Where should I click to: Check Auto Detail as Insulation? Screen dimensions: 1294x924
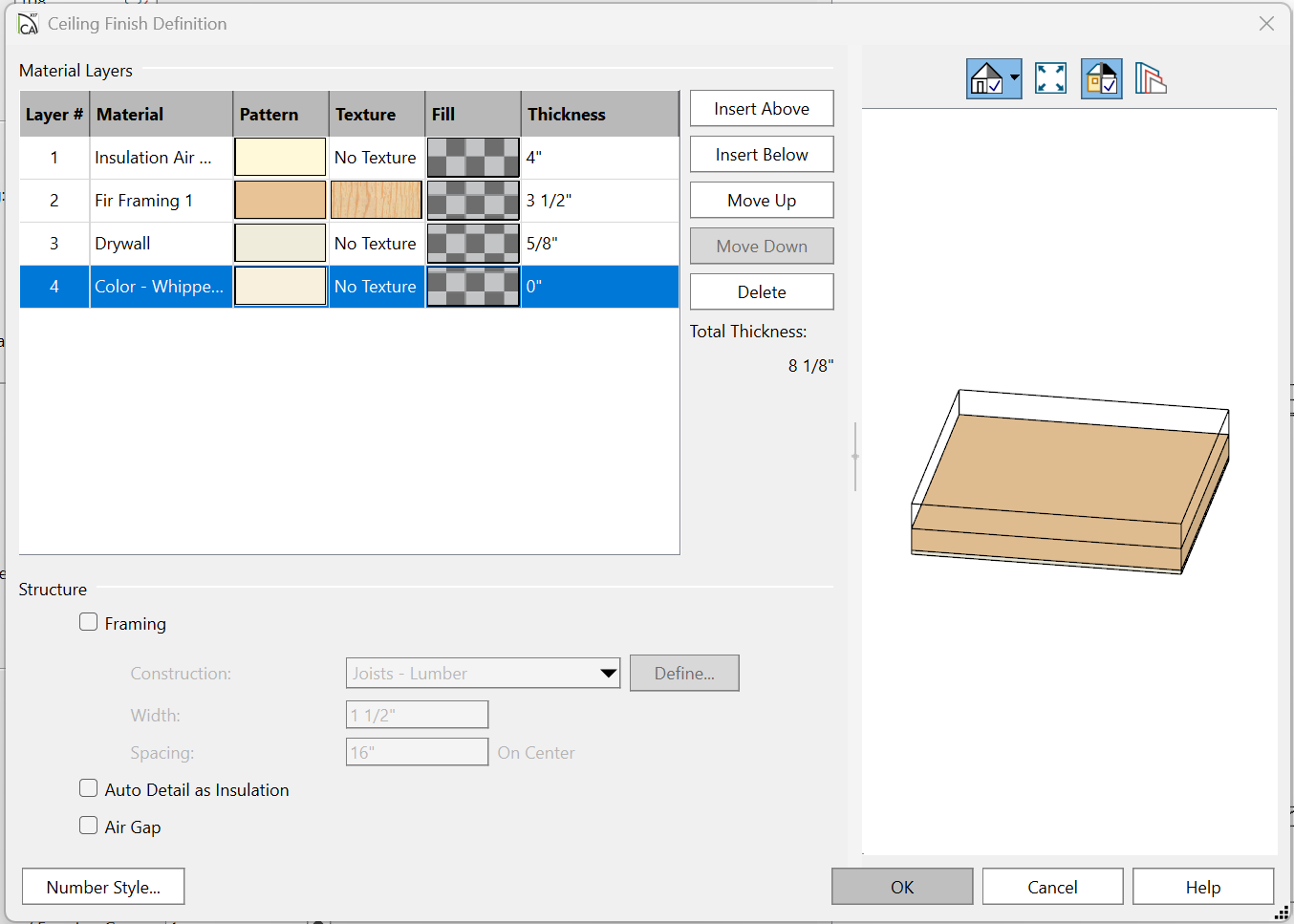point(89,789)
